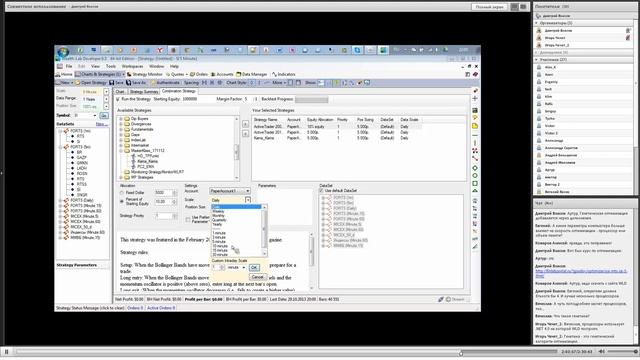Click the Active Orders status link
This screenshot has height=360, width=640.
161,308
